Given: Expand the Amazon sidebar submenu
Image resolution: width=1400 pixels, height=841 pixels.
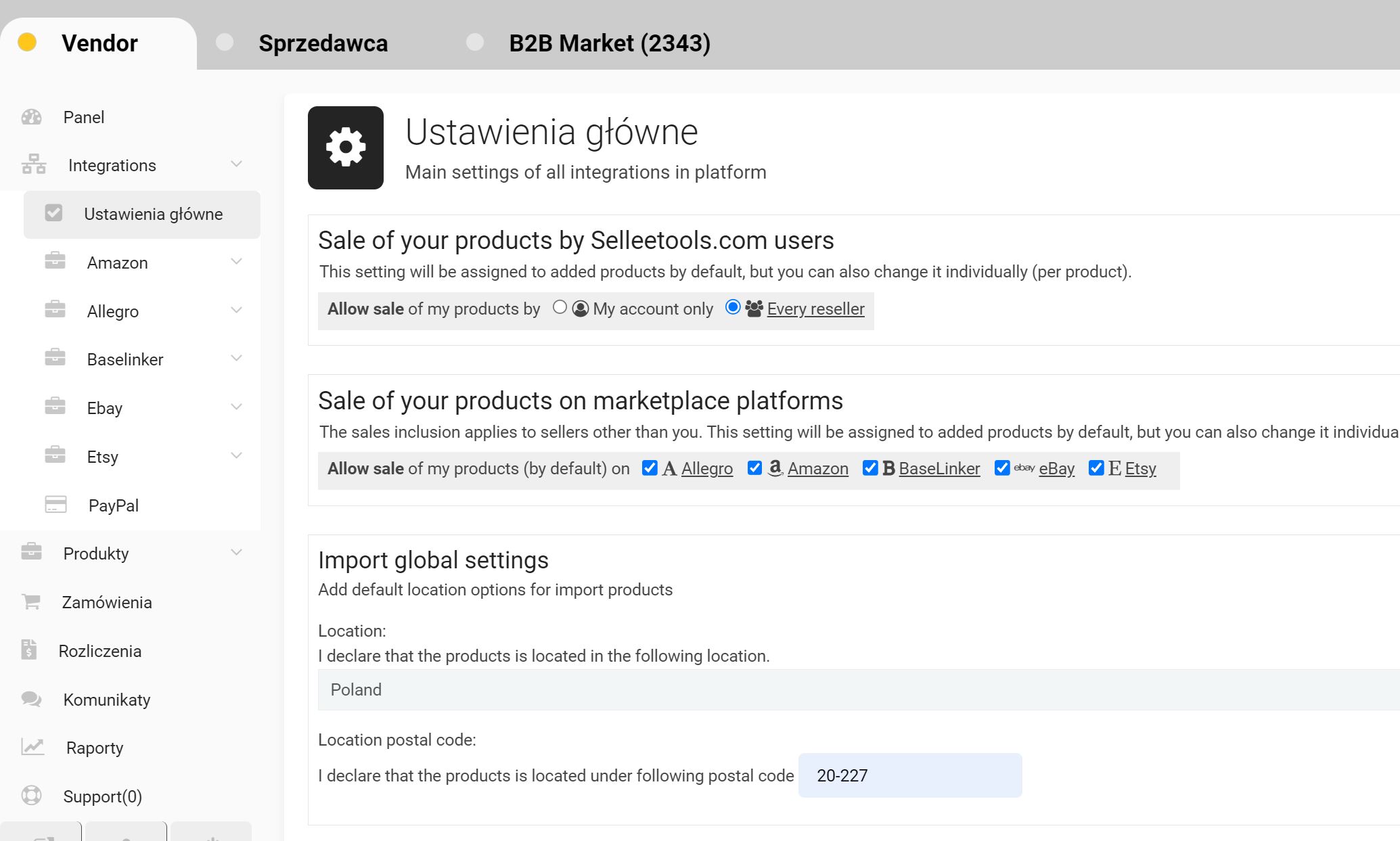Looking at the screenshot, I should pyautogui.click(x=236, y=262).
